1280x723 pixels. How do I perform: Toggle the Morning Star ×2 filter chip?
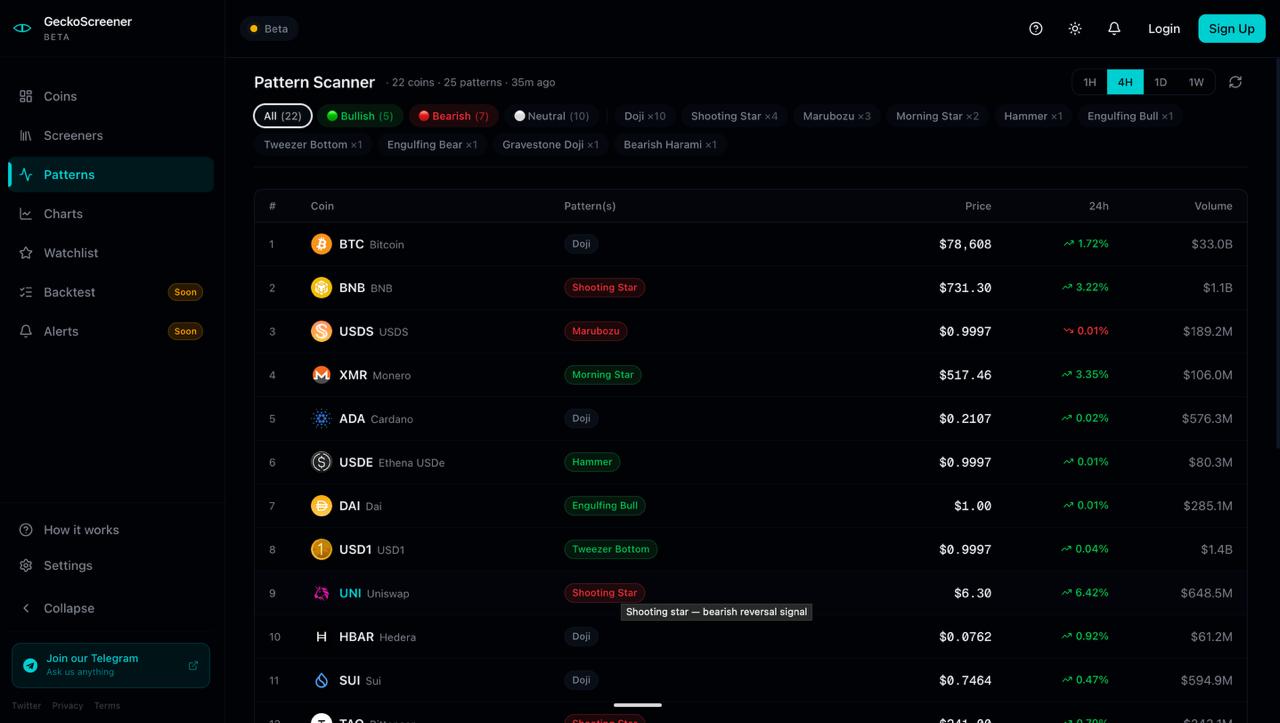click(937, 116)
